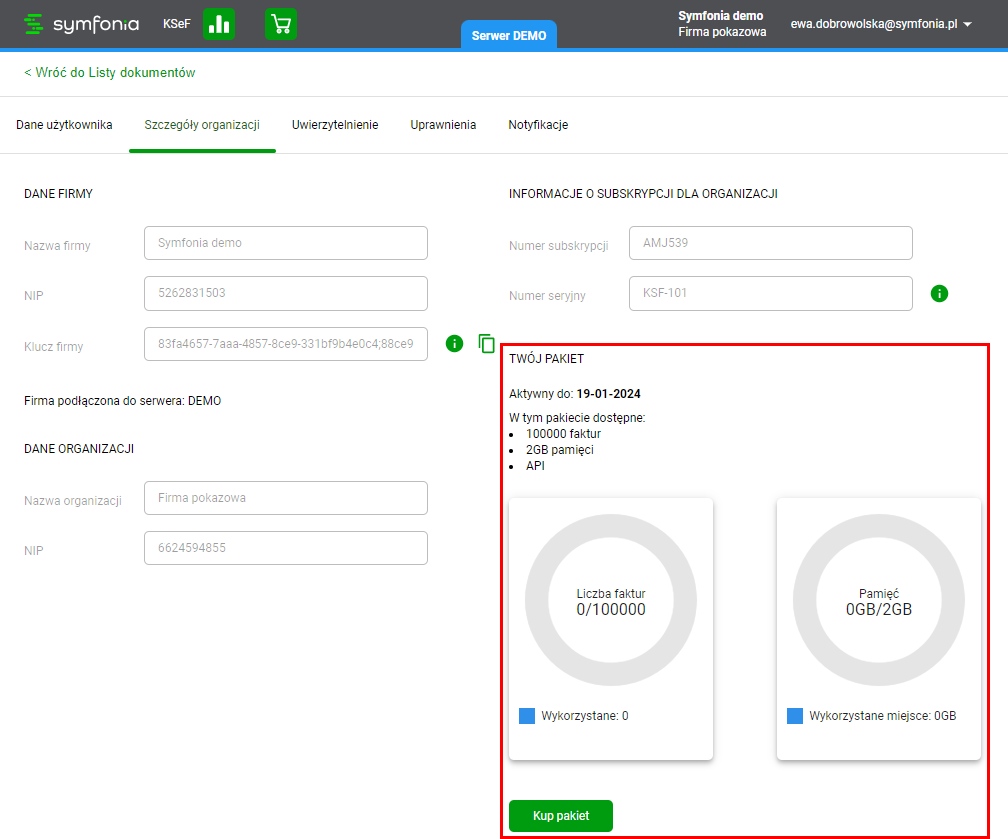
Task: Click 'Firma podłączona do serwera: DEMO' text
Action: click(123, 401)
